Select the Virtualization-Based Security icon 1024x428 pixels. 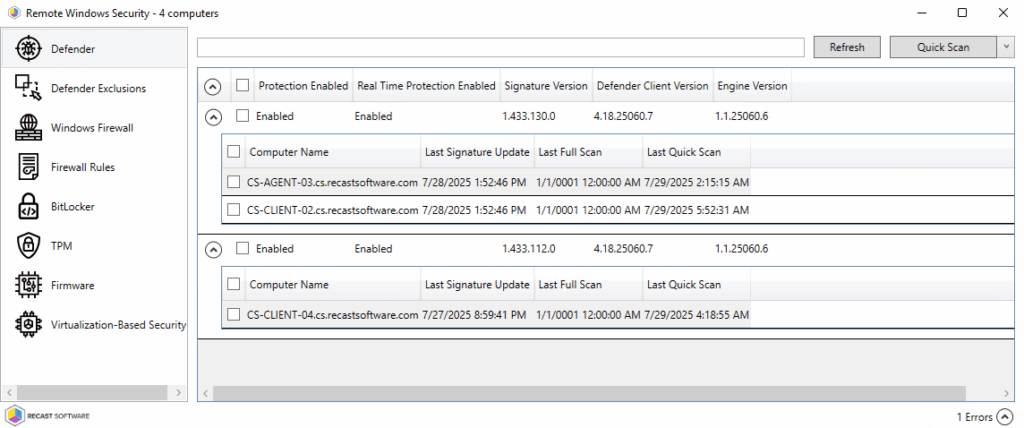coord(28,325)
